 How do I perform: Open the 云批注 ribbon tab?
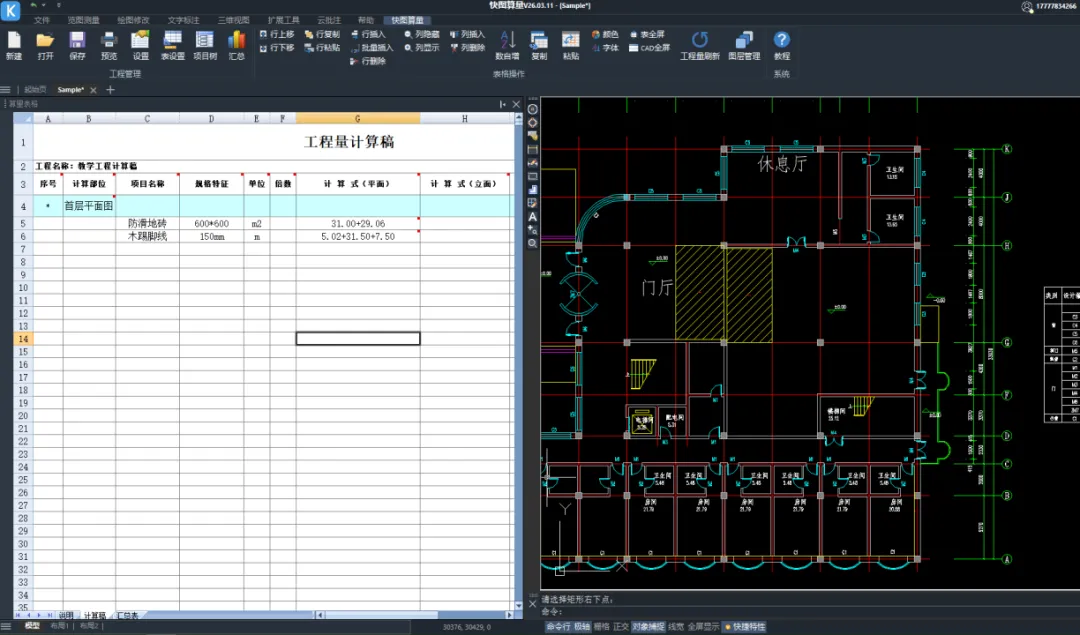[329, 20]
